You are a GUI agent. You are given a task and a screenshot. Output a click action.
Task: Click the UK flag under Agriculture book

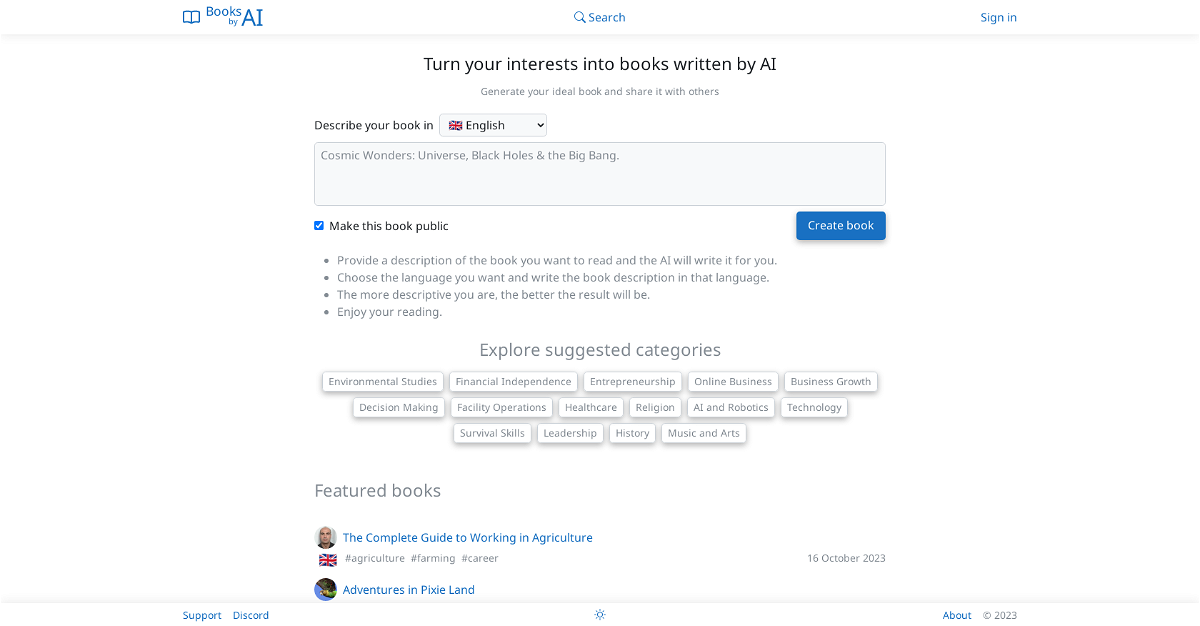coord(328,560)
